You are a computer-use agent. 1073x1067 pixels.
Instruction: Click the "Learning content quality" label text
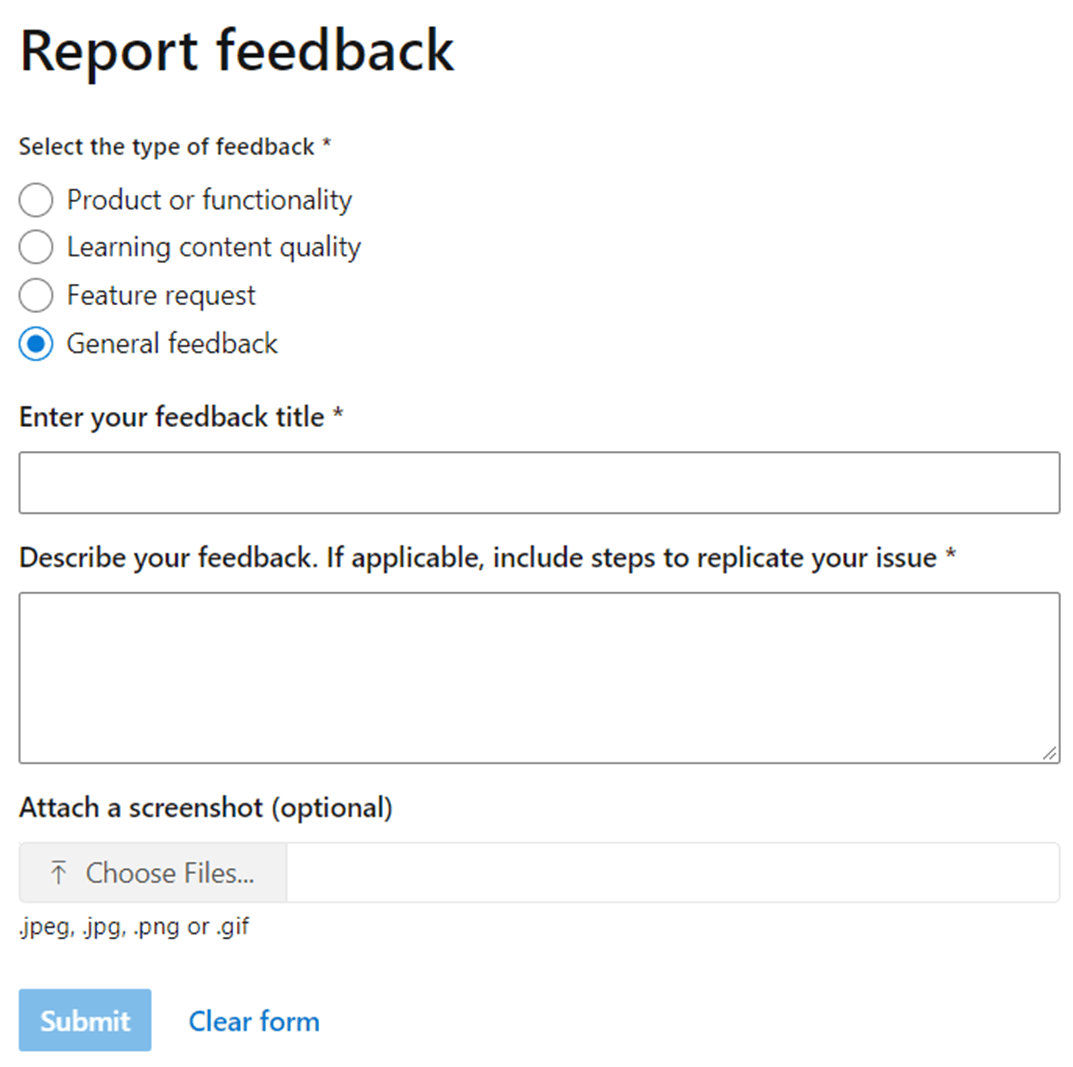(214, 247)
